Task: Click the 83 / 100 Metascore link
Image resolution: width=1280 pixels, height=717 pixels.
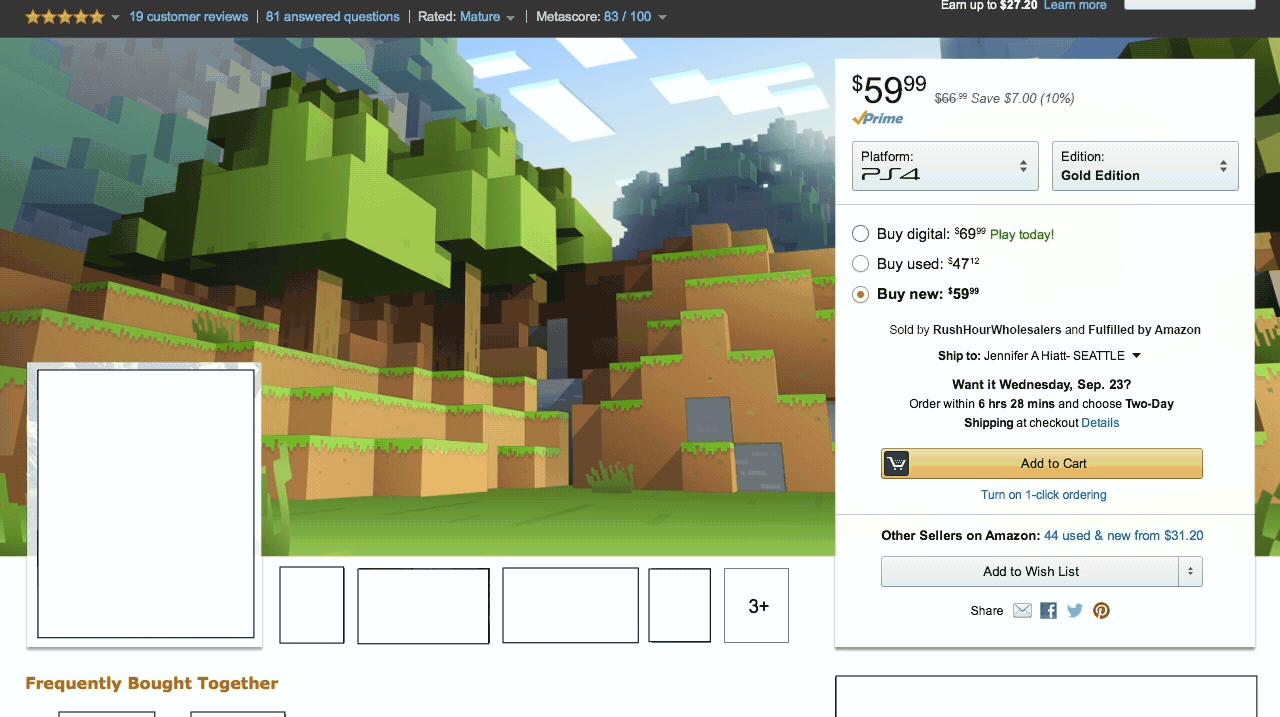Action: click(627, 17)
